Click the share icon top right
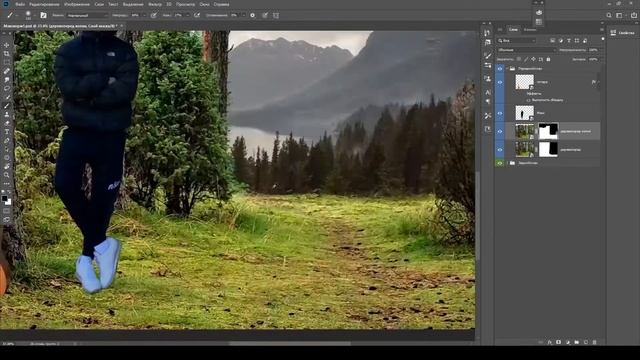This screenshot has width=640, height=360. click(634, 15)
